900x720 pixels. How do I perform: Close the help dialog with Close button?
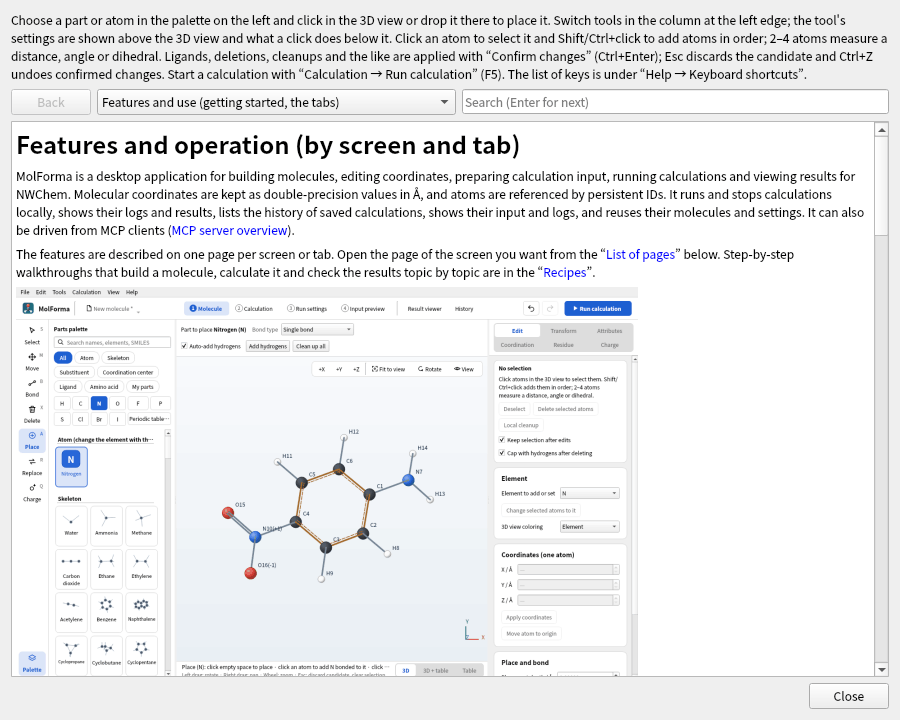point(848,696)
